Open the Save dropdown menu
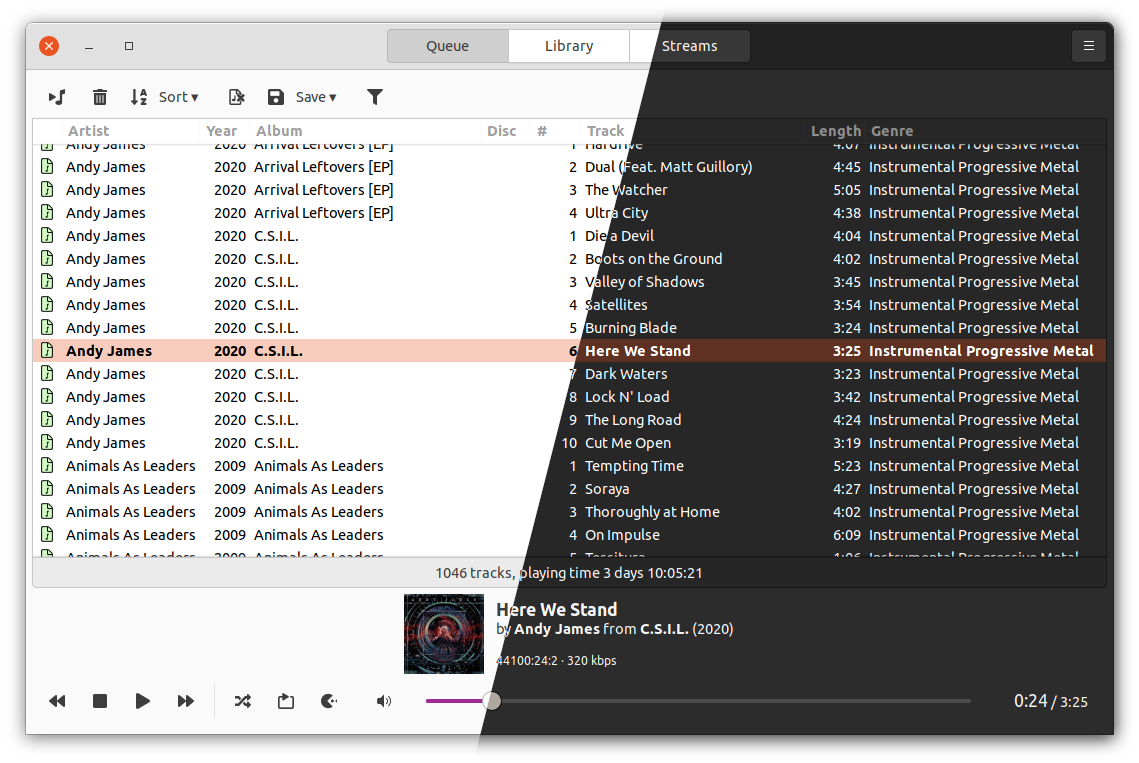Viewport: 1139px width, 763px height. (315, 97)
